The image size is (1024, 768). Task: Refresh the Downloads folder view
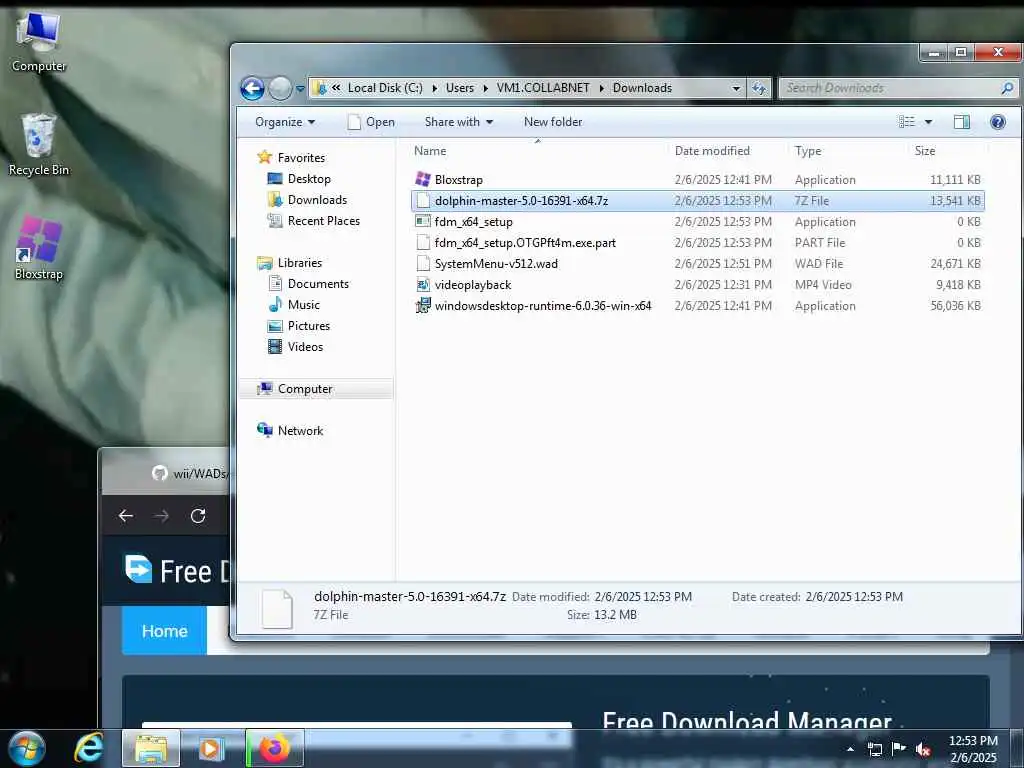759,88
